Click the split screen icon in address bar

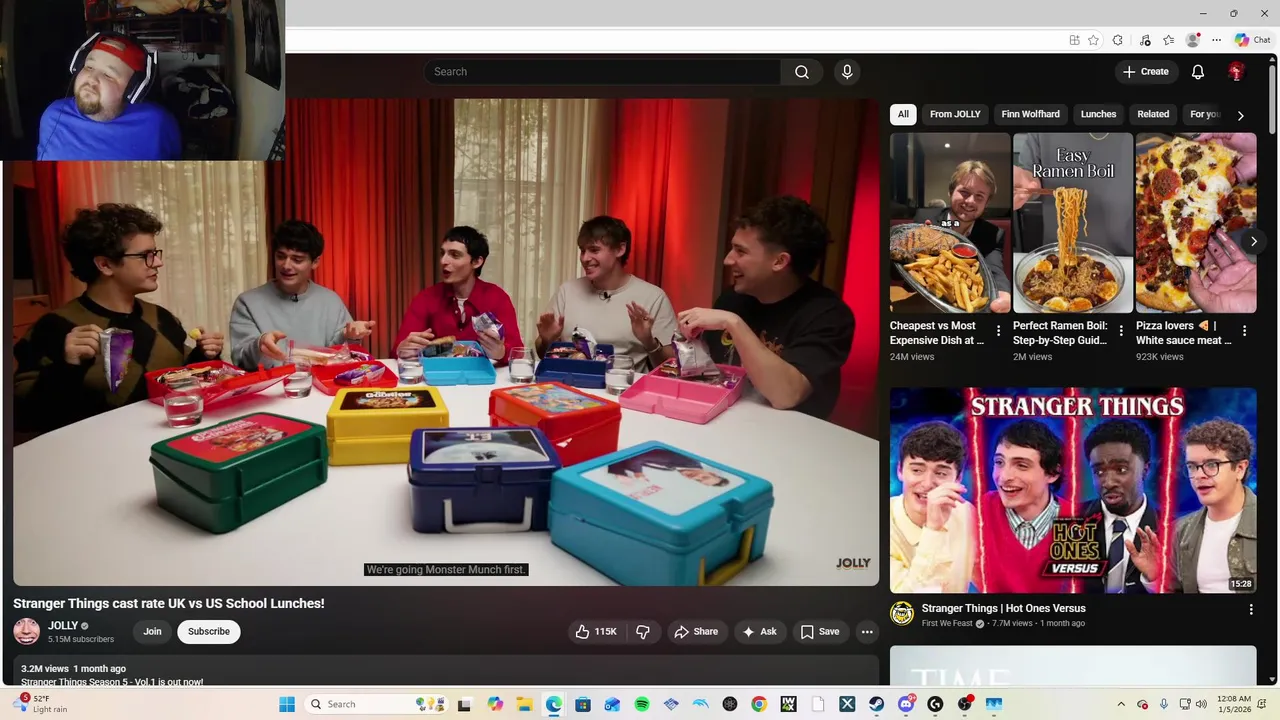point(1074,40)
